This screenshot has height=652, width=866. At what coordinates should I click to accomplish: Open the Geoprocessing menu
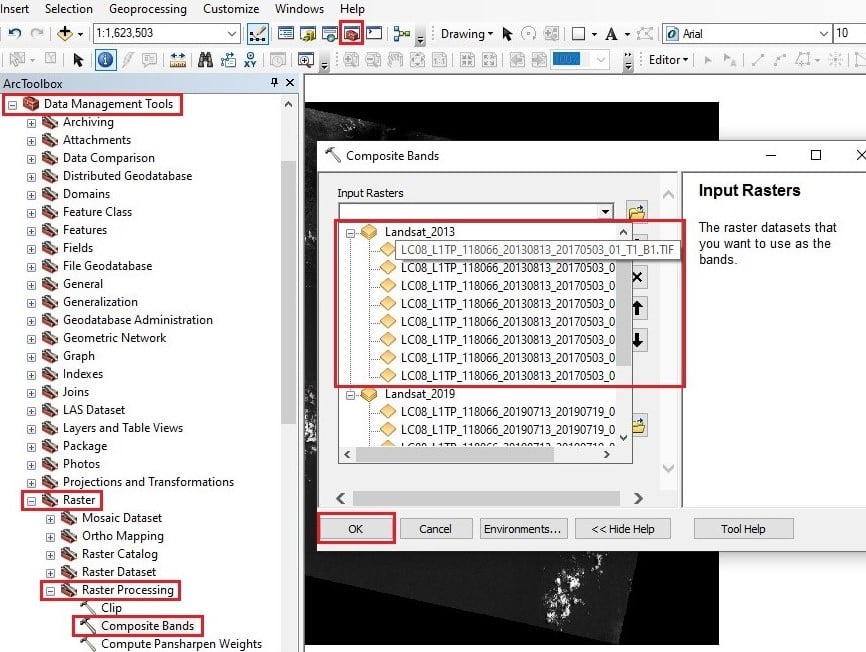coord(147,9)
